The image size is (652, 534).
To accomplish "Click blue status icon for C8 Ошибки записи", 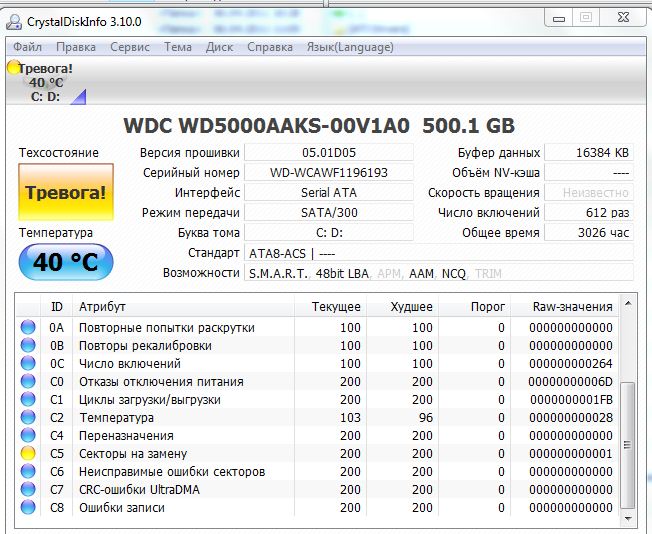I will tap(28, 507).
